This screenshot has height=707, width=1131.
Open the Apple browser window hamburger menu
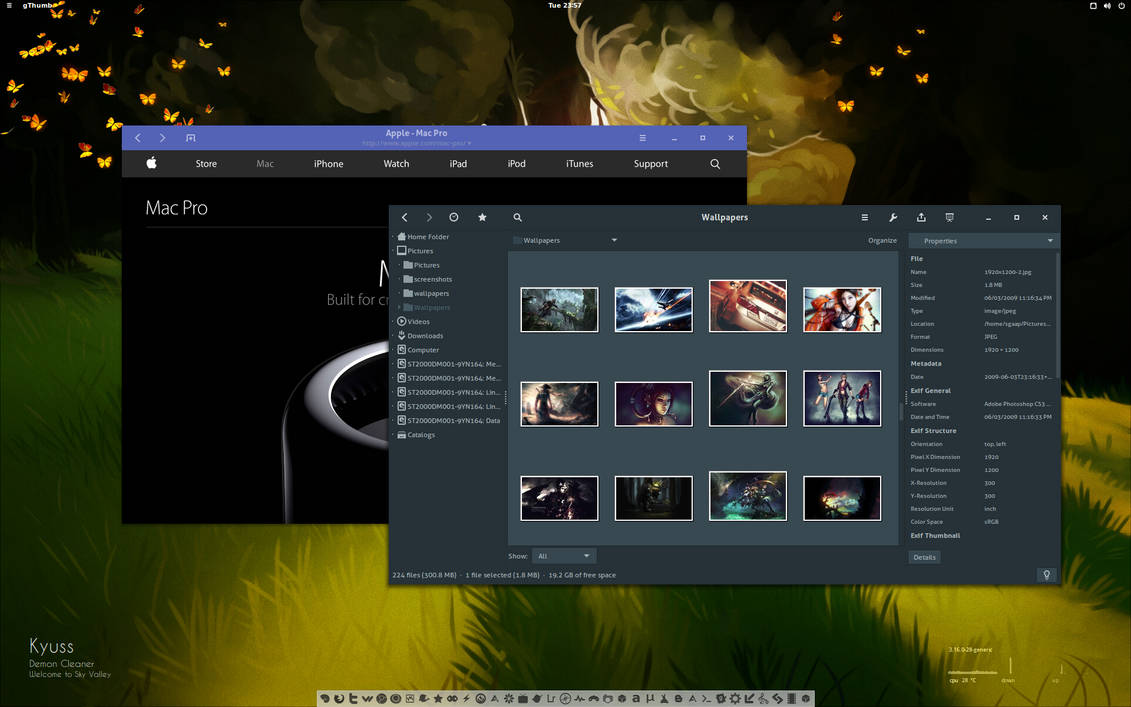(643, 138)
